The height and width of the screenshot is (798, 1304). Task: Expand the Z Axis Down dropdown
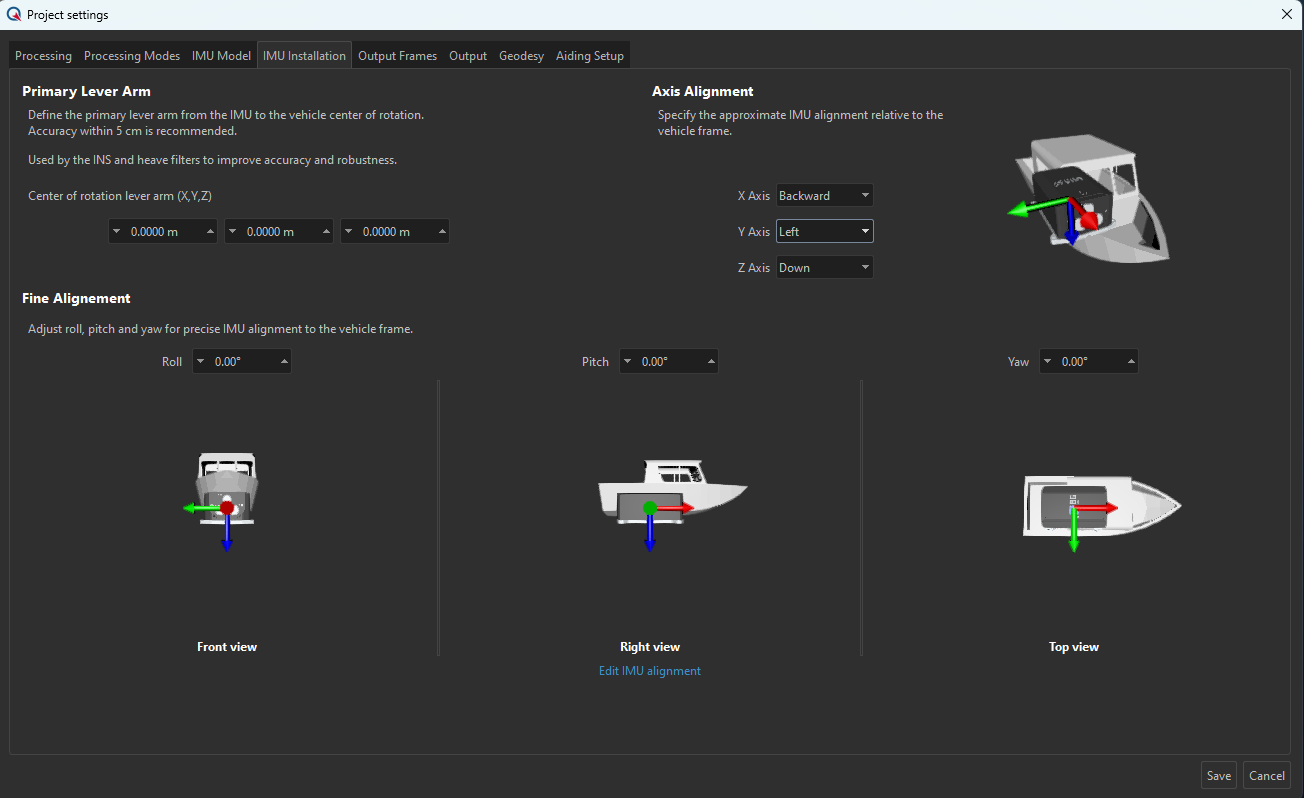click(824, 268)
